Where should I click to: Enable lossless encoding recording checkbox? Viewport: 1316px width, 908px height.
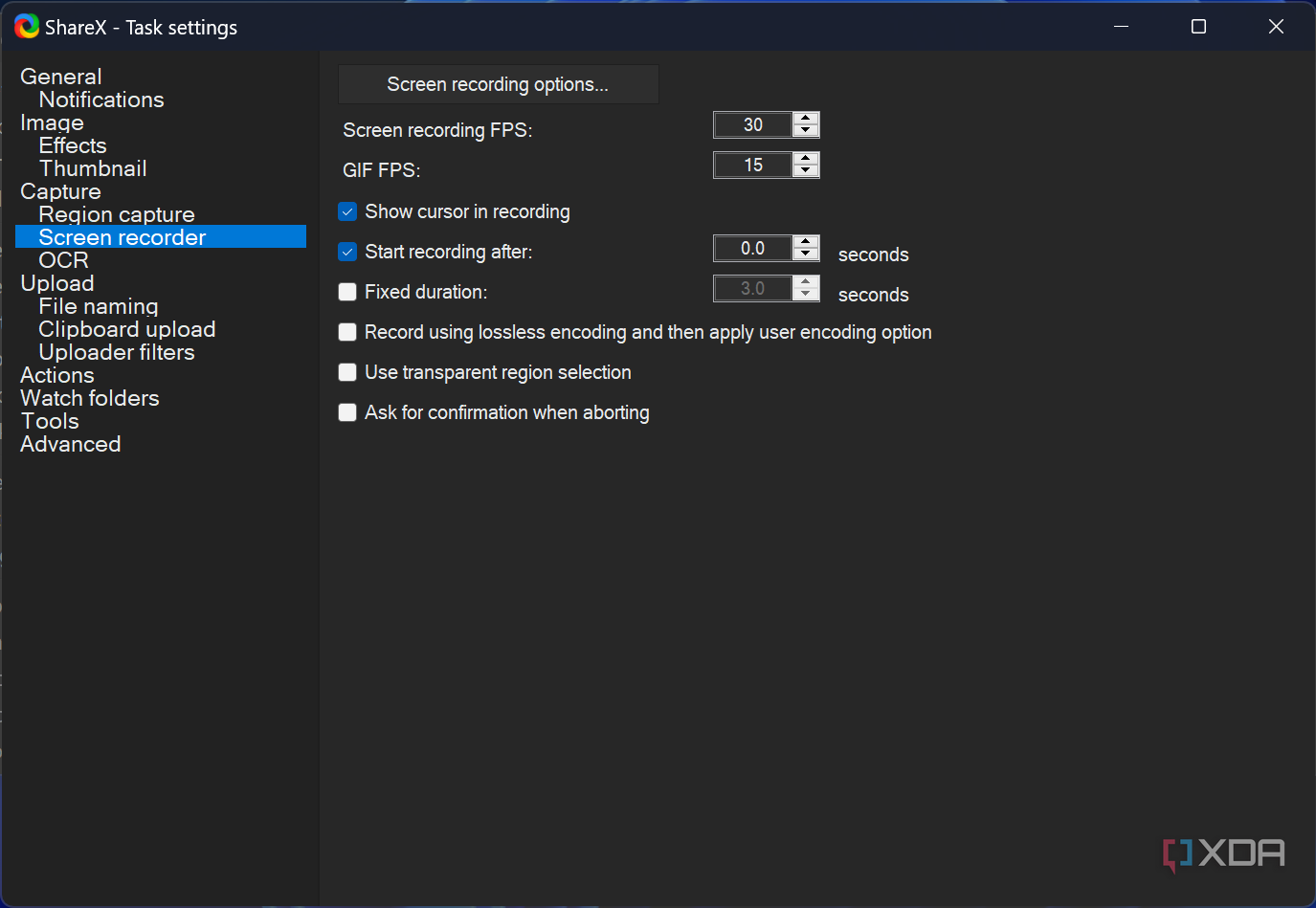pyautogui.click(x=347, y=332)
